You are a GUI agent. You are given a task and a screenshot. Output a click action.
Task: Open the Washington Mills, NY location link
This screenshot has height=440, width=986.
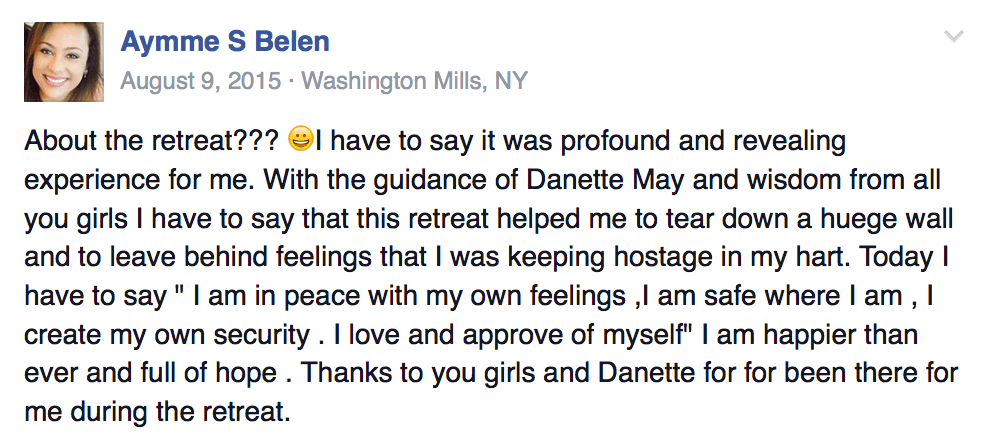[x=414, y=81]
